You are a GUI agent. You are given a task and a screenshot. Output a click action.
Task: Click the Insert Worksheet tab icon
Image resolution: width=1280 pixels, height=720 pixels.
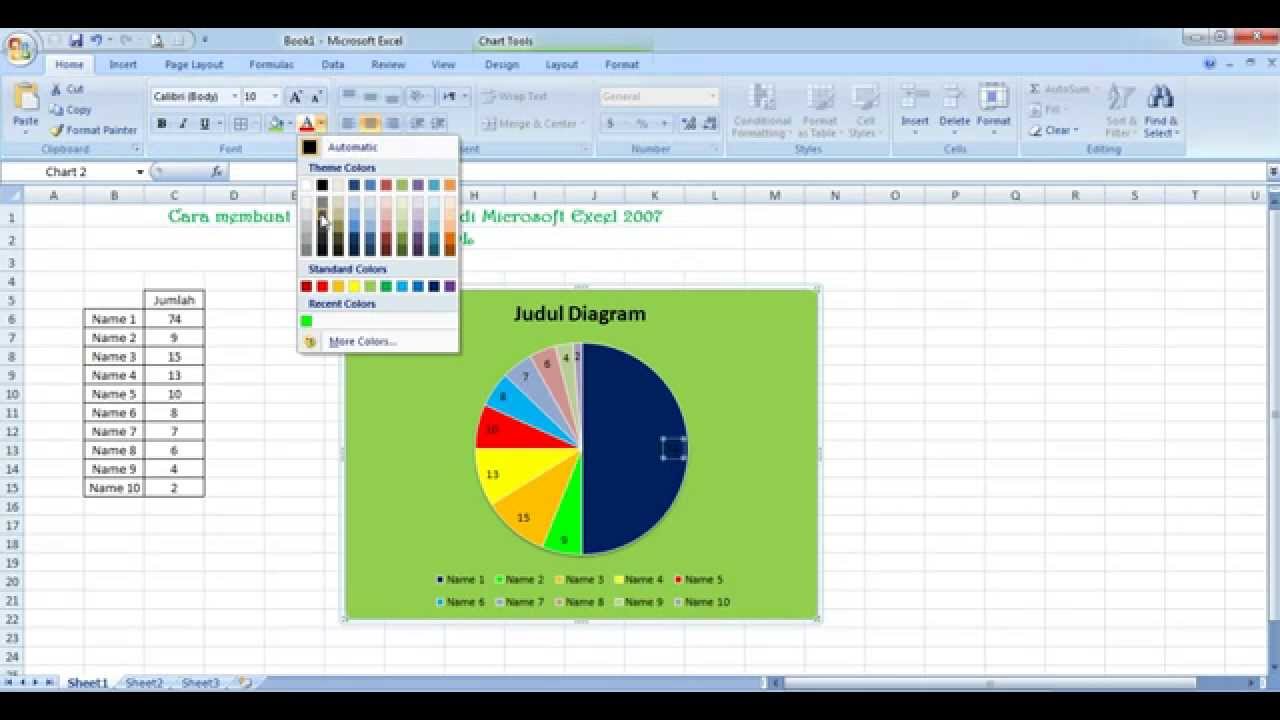point(244,683)
